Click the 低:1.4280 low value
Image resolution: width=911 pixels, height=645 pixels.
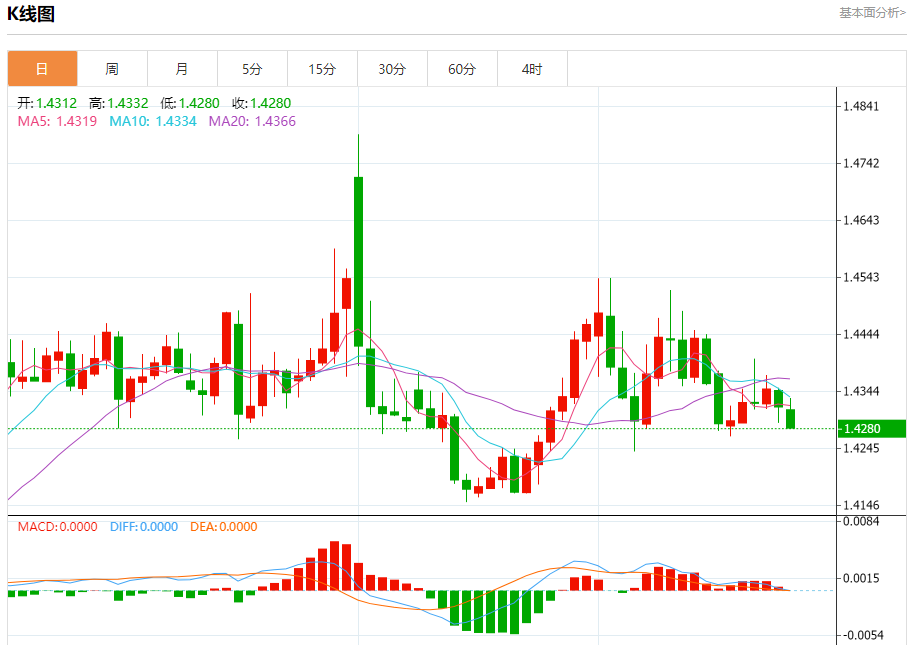click(x=190, y=103)
